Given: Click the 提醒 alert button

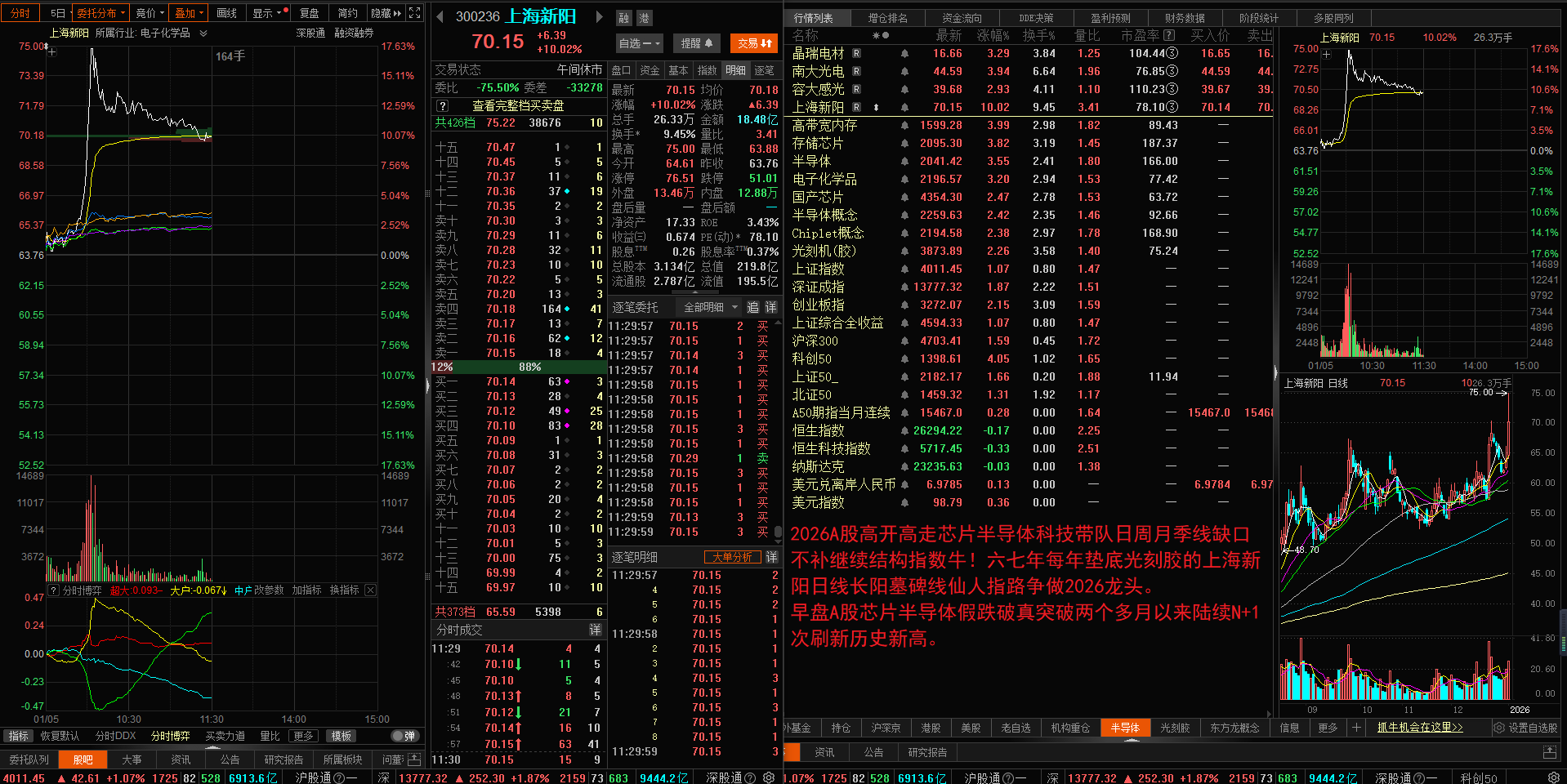Looking at the screenshot, I should click(697, 43).
